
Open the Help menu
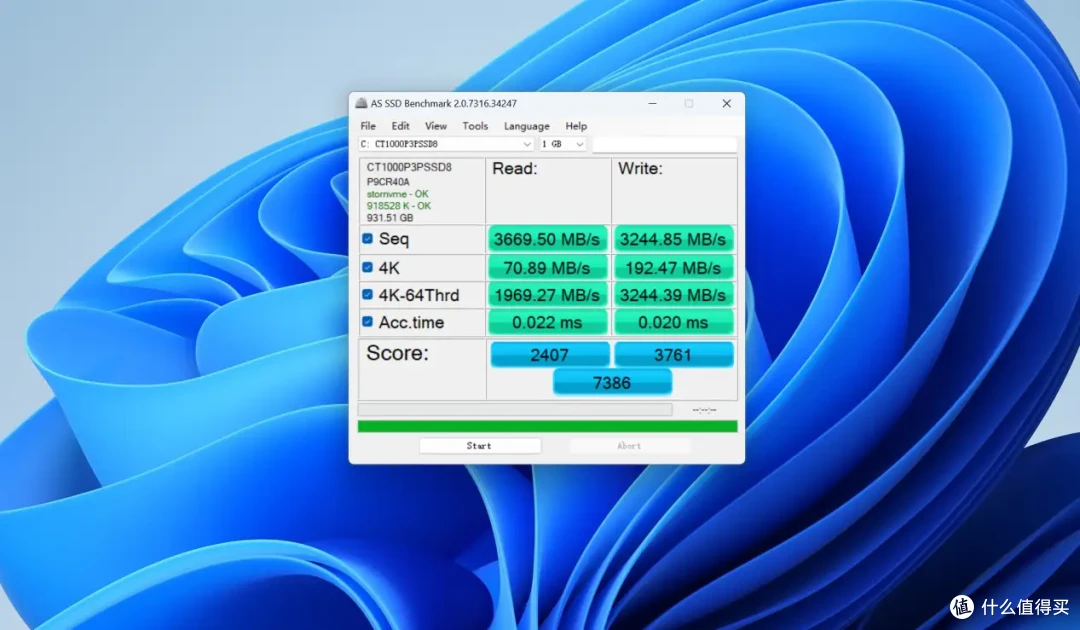tap(576, 126)
